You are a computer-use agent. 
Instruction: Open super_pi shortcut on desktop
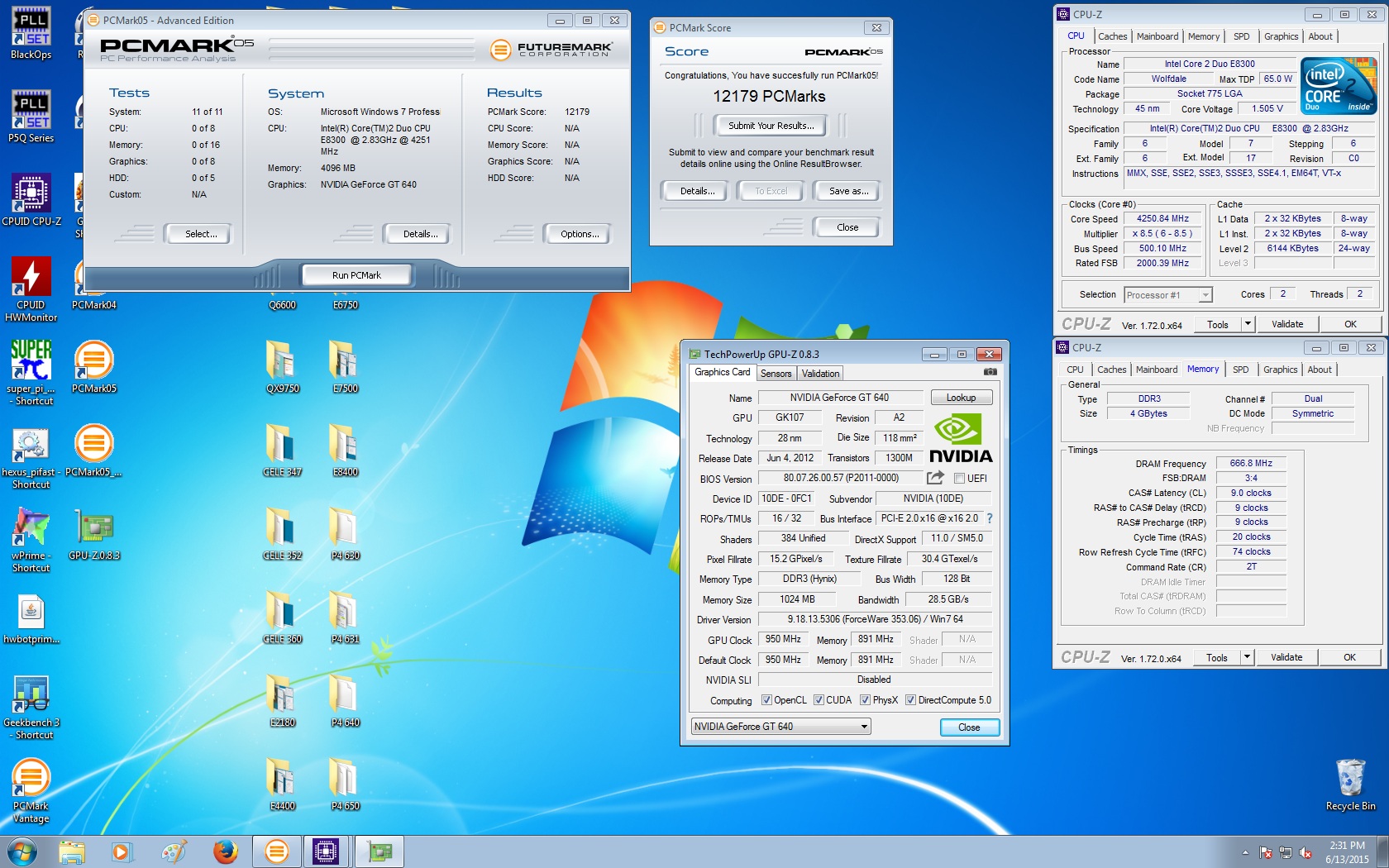click(x=31, y=373)
